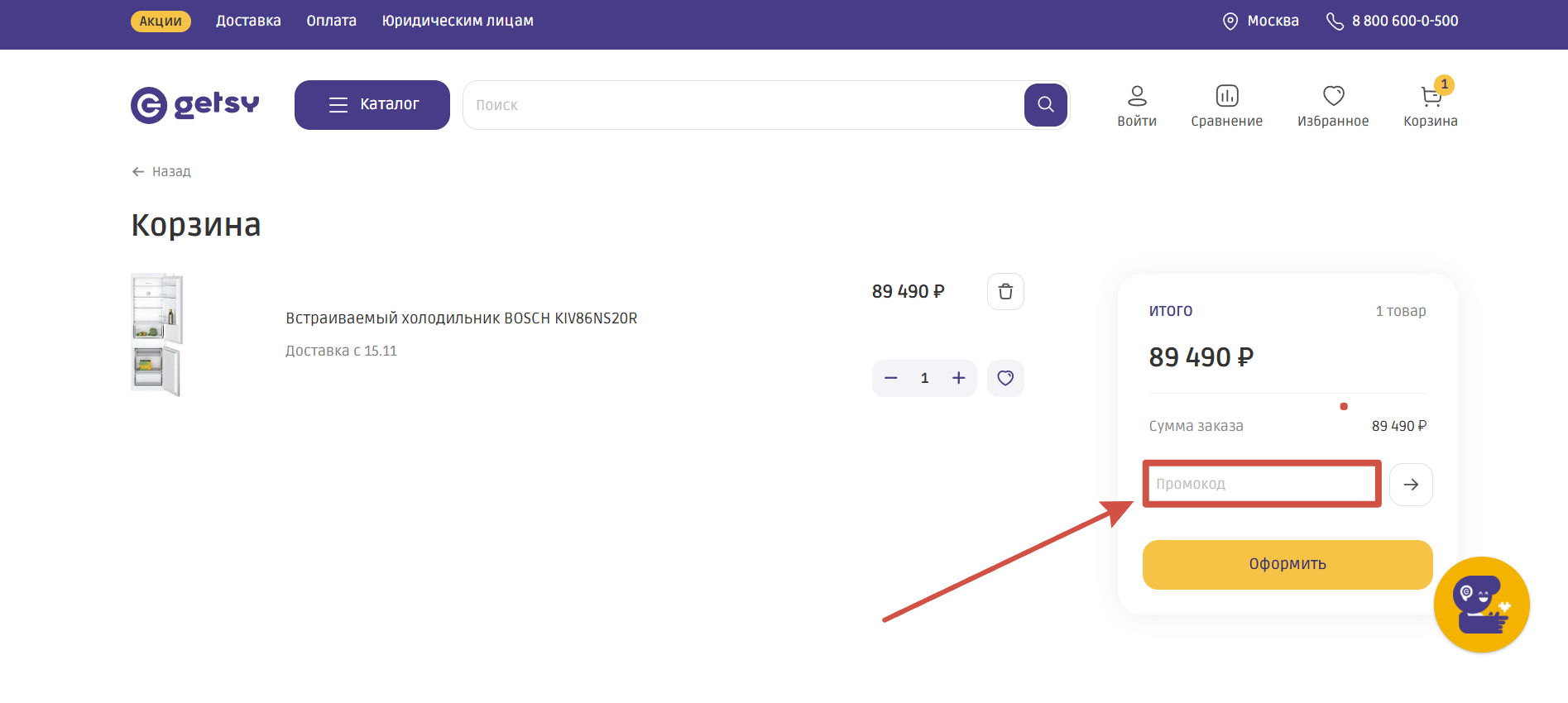1568x703 pixels.
Task: Click the Оформить checkout button
Action: [1287, 564]
